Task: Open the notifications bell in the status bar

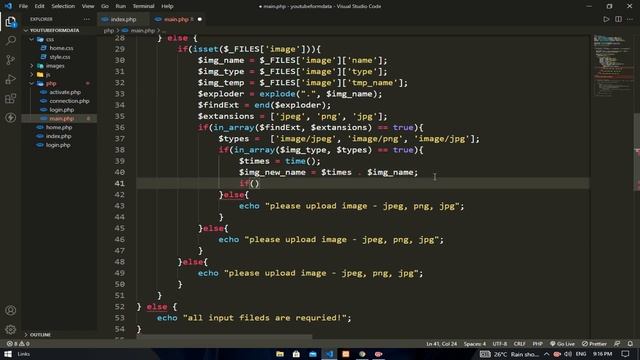Action: (630, 344)
